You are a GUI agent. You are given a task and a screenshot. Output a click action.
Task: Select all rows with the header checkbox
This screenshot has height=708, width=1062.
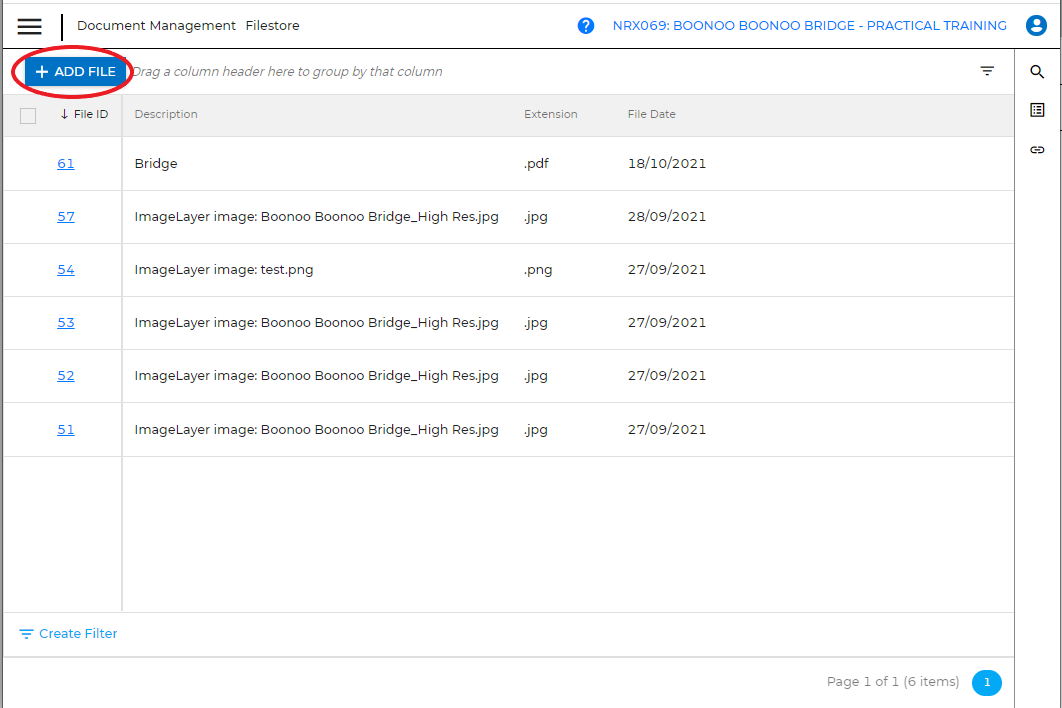coord(28,115)
